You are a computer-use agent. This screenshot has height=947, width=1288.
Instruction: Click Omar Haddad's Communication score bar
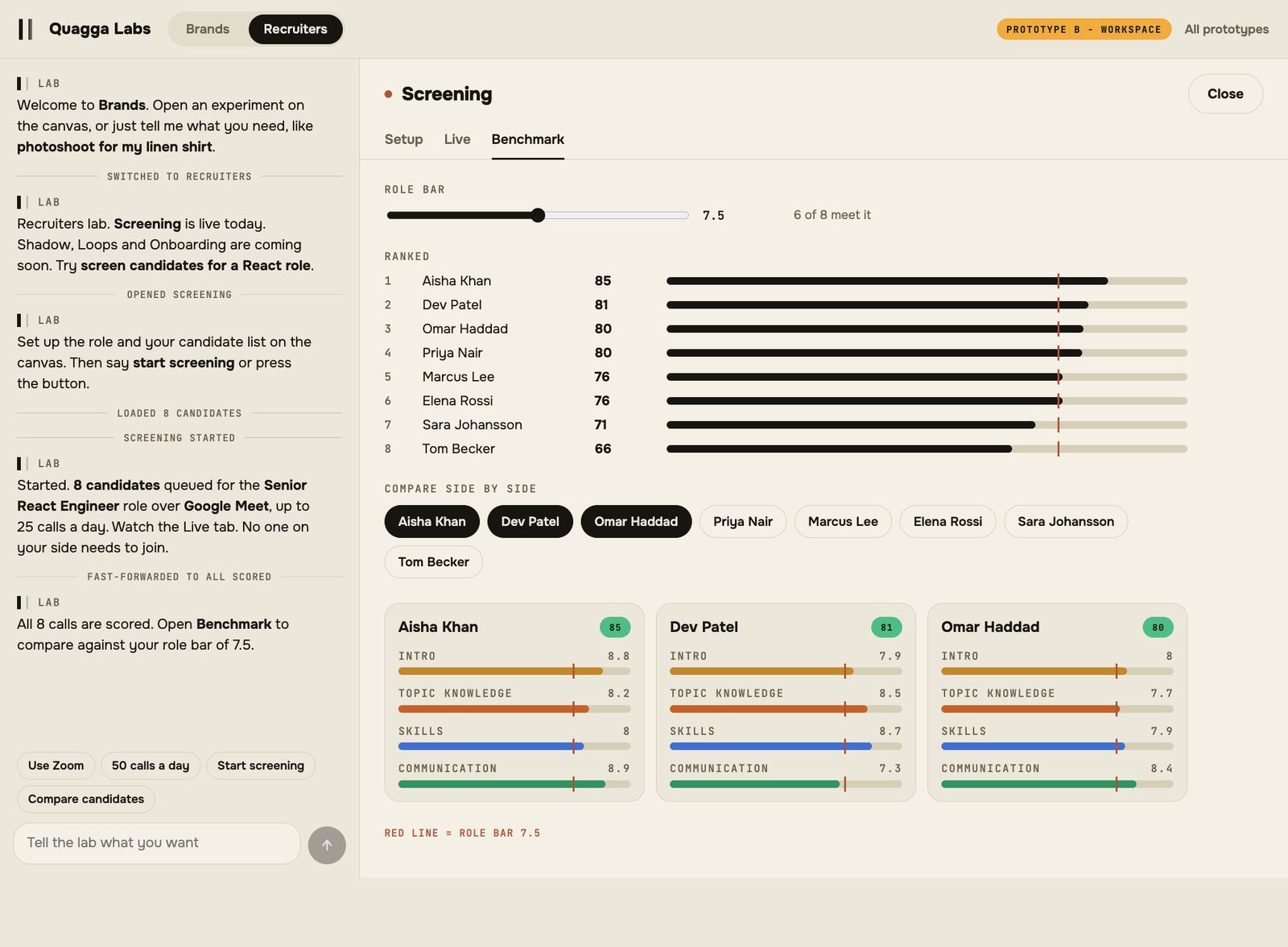pos(1057,784)
